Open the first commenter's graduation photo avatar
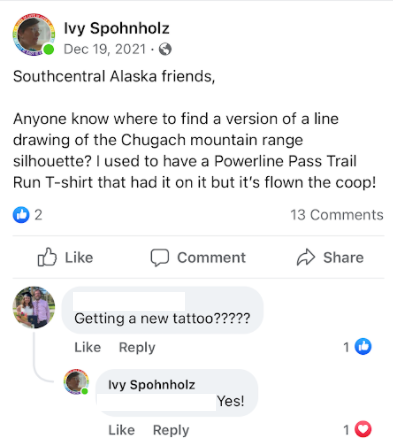This screenshot has height=442, width=393. click(34, 307)
